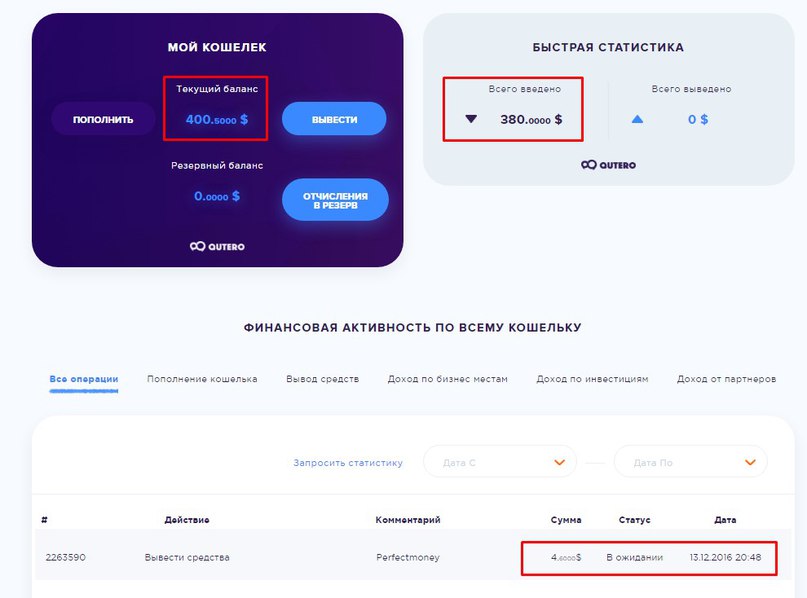Switch to Доход по инвестициям tab
807x598 pixels.
592,379
